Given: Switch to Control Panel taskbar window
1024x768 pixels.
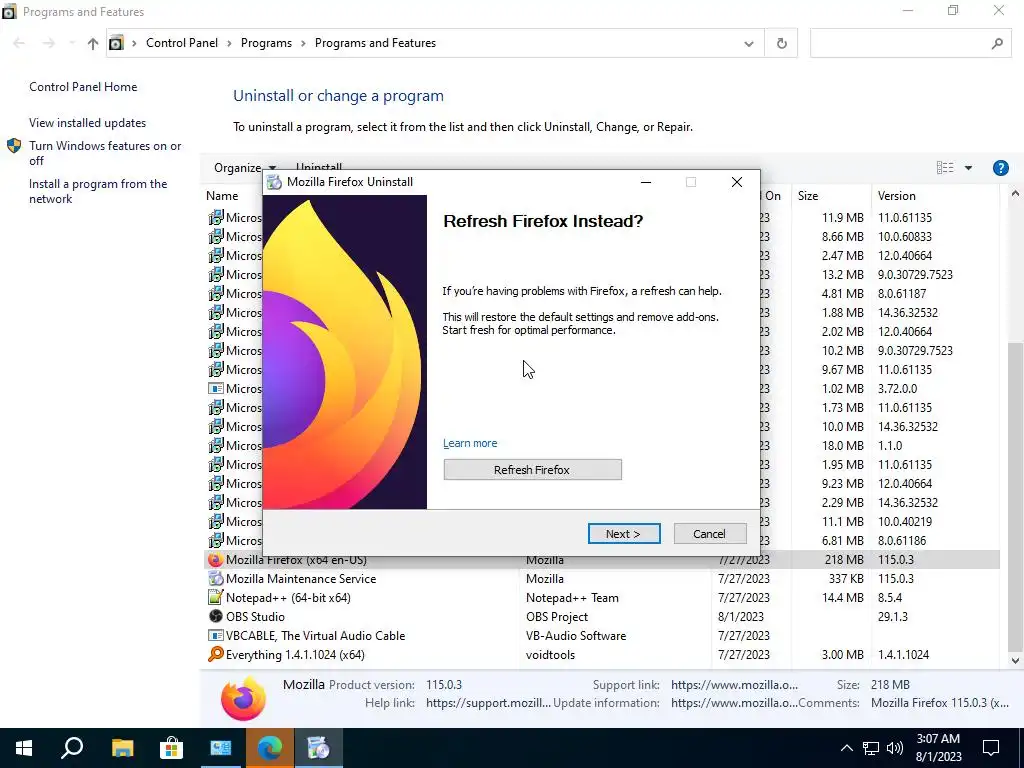Looking at the screenshot, I should [221, 748].
